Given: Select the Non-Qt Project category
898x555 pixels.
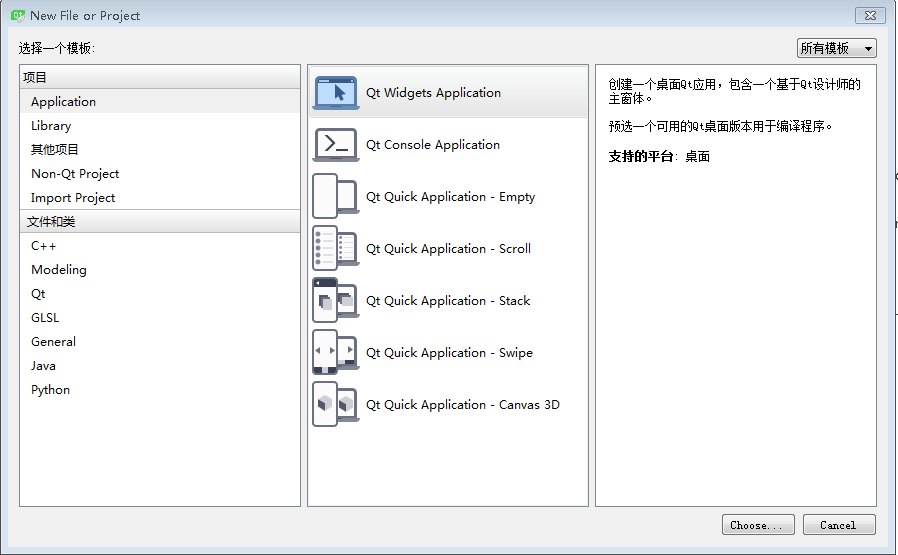Looking at the screenshot, I should click(x=160, y=174).
